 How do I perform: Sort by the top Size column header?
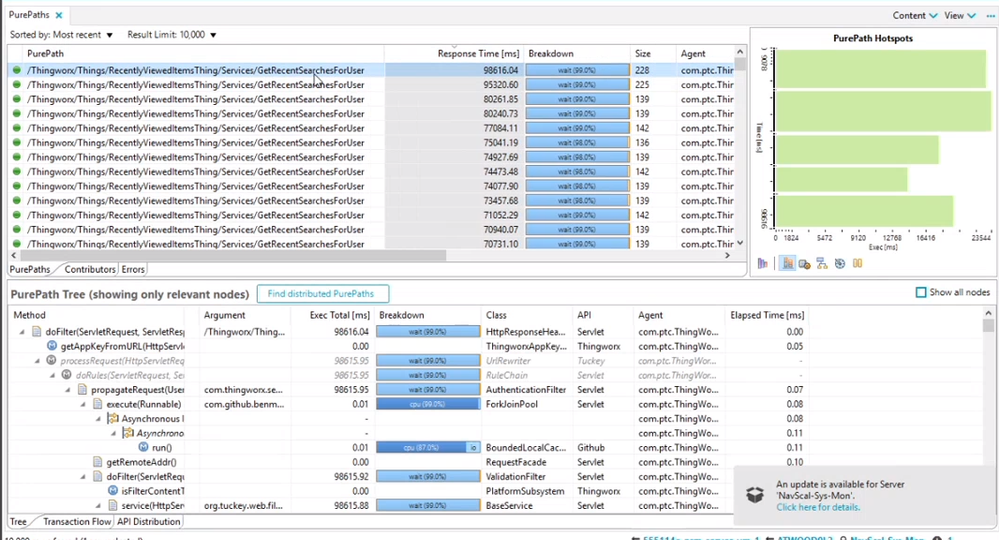[x=643, y=54]
